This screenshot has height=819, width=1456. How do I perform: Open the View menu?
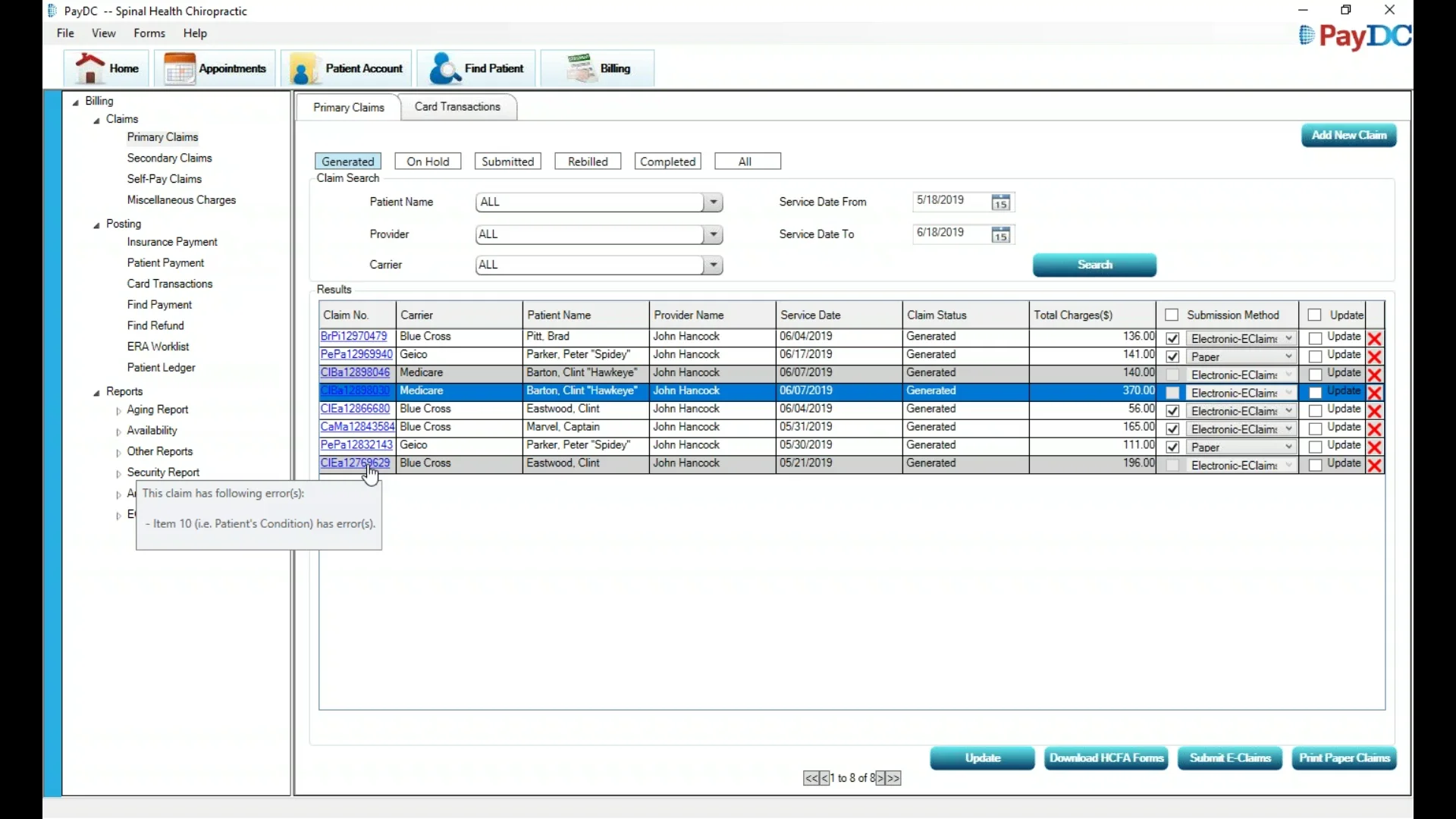tap(104, 33)
